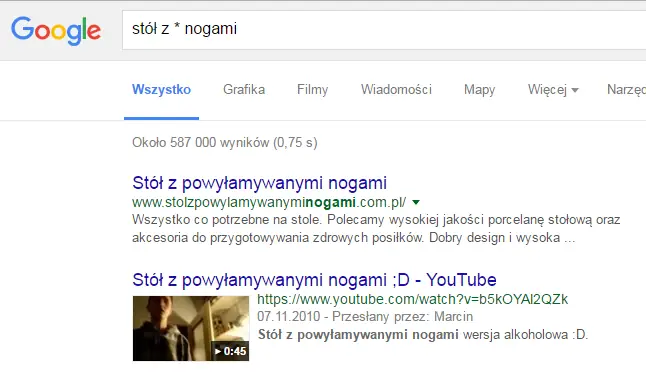This screenshot has width=646, height=383.
Task: Click the play icon on video duration badge
Action: pos(218,351)
